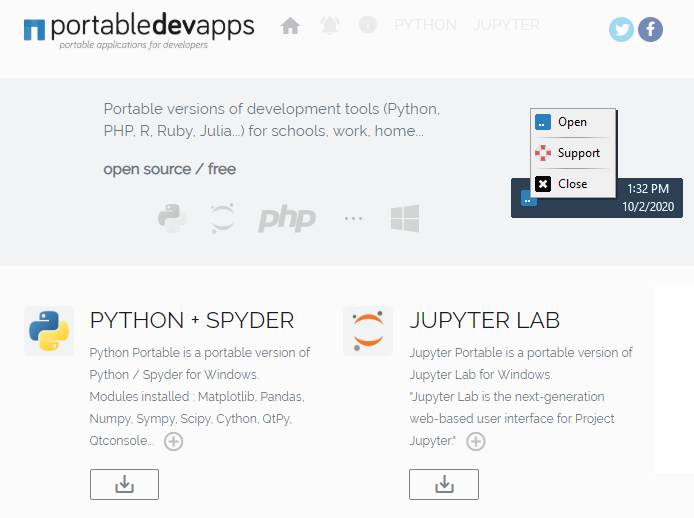
Task: Choose Close in the tray menu
Action: pyautogui.click(x=573, y=184)
